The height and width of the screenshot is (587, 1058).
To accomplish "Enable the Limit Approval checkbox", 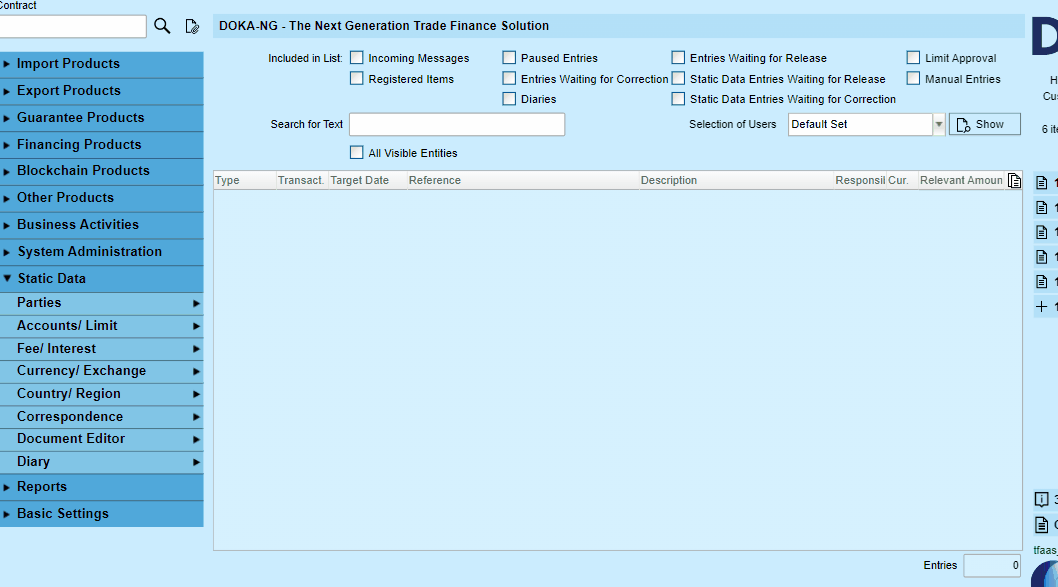I will point(914,58).
